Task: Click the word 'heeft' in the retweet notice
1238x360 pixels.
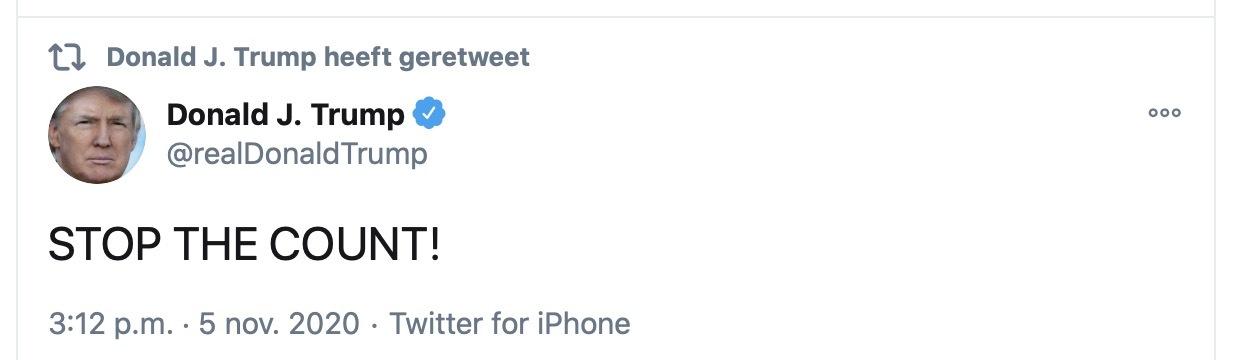Action: (x=357, y=57)
